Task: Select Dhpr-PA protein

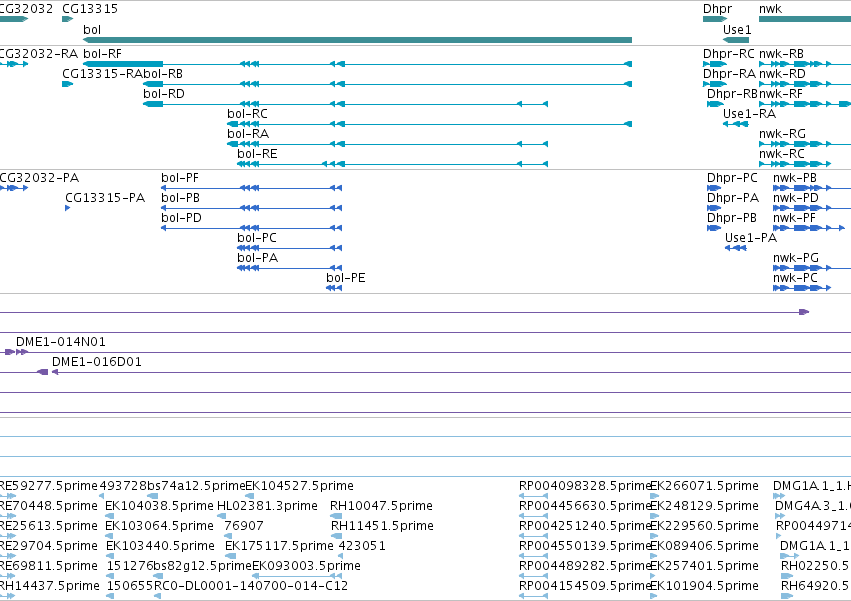Action: pos(714,208)
